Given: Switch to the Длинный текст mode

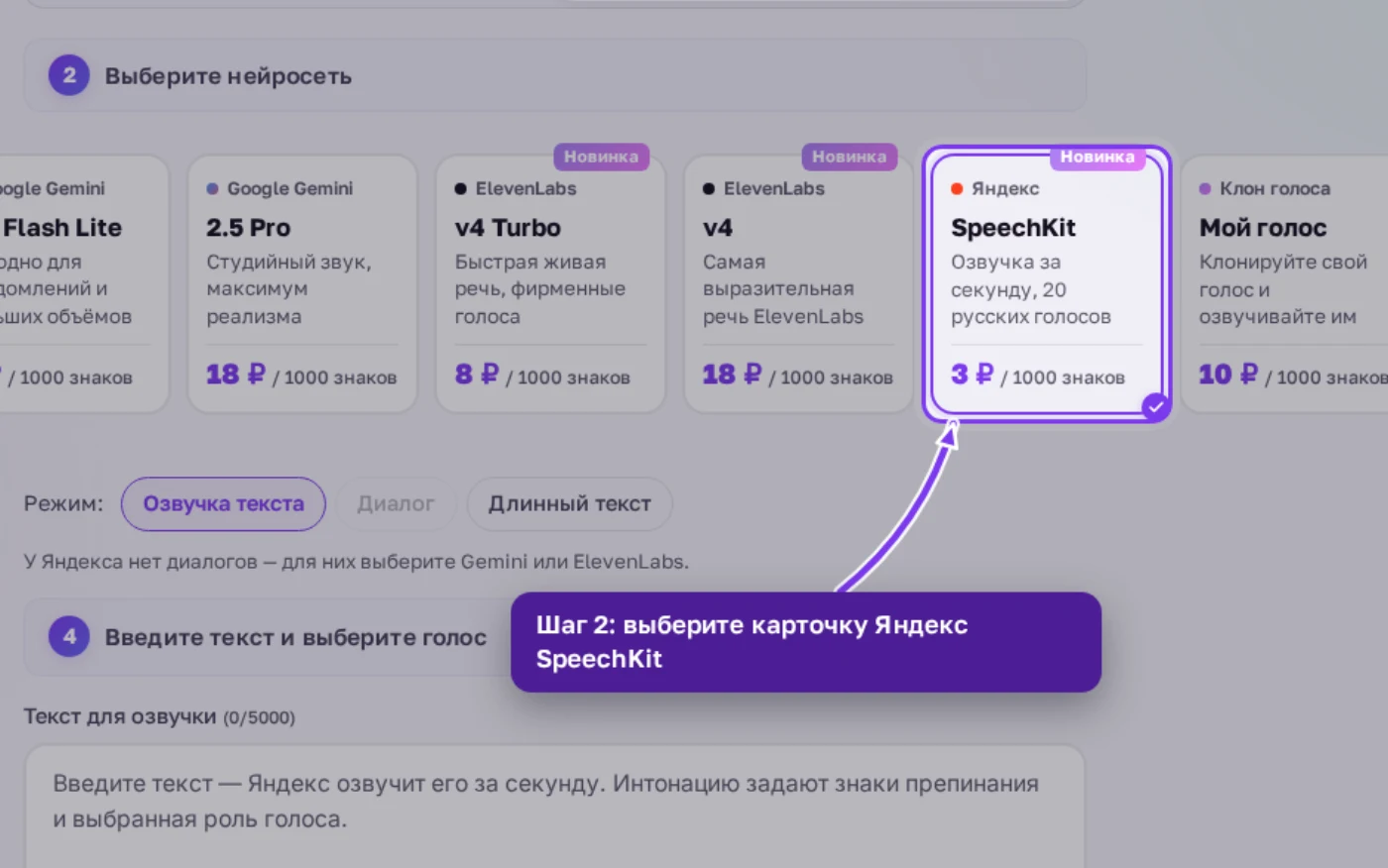Looking at the screenshot, I should coord(569,503).
